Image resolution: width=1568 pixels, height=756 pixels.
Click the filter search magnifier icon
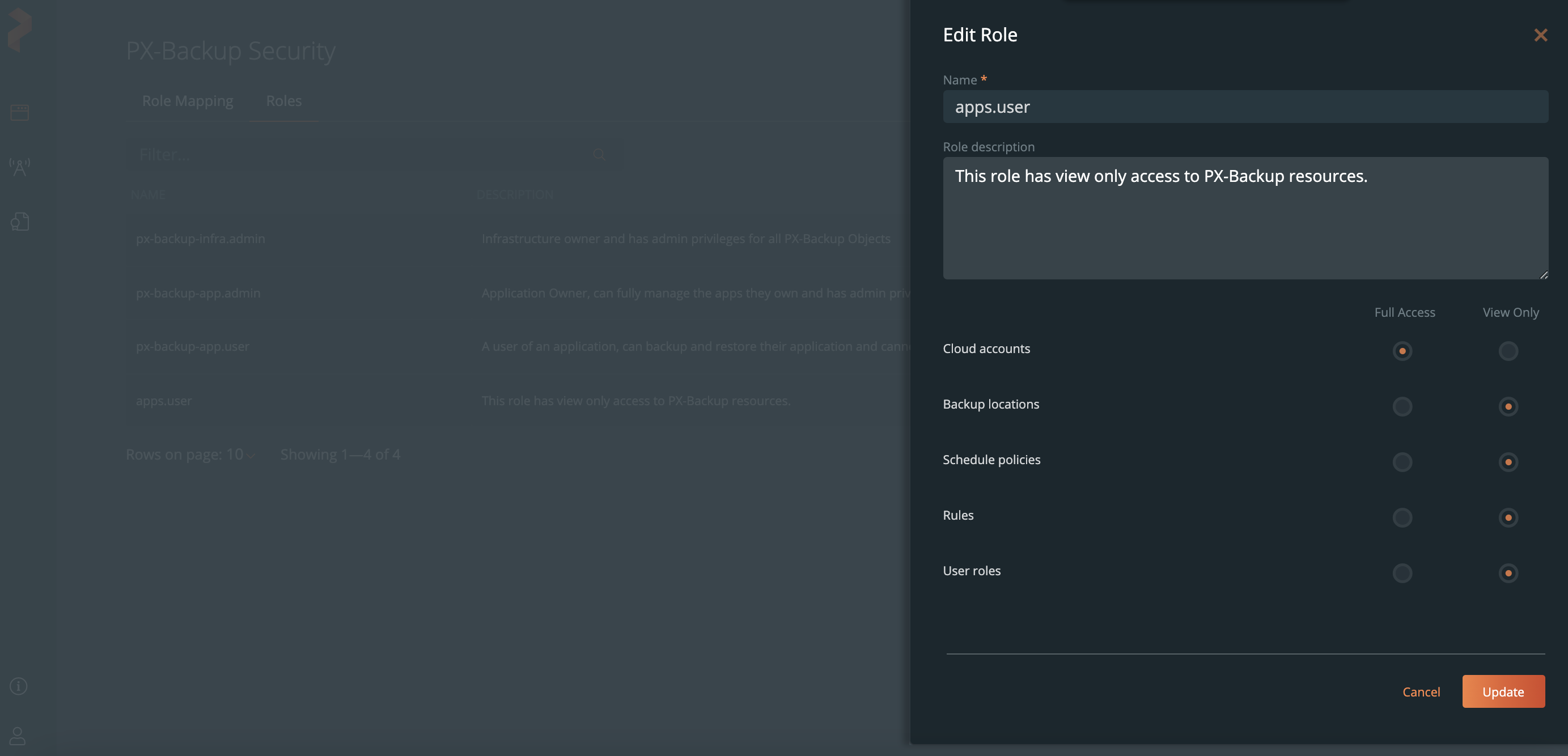click(x=599, y=155)
